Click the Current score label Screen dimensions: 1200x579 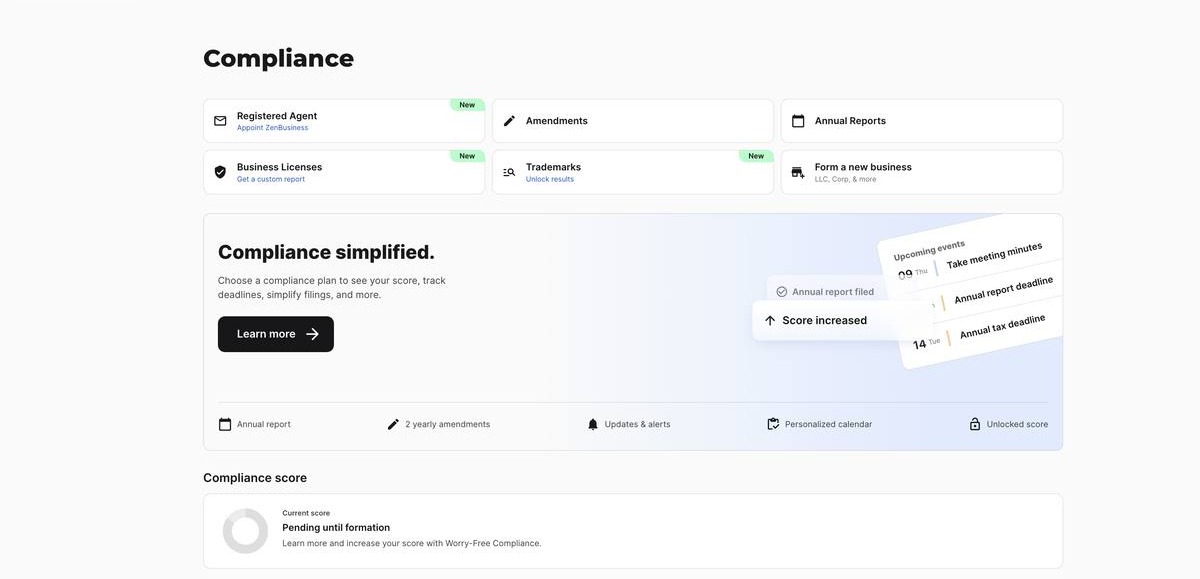306,513
